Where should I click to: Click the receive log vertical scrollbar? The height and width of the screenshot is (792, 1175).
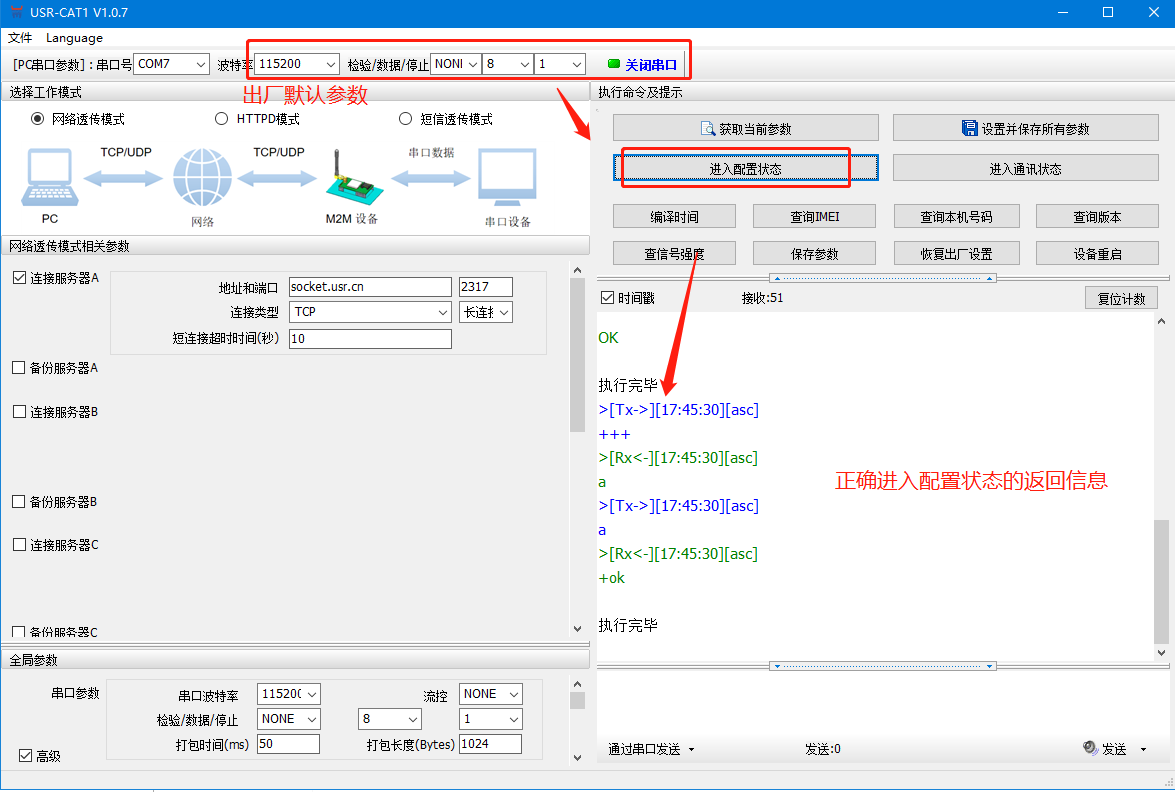point(1160,580)
